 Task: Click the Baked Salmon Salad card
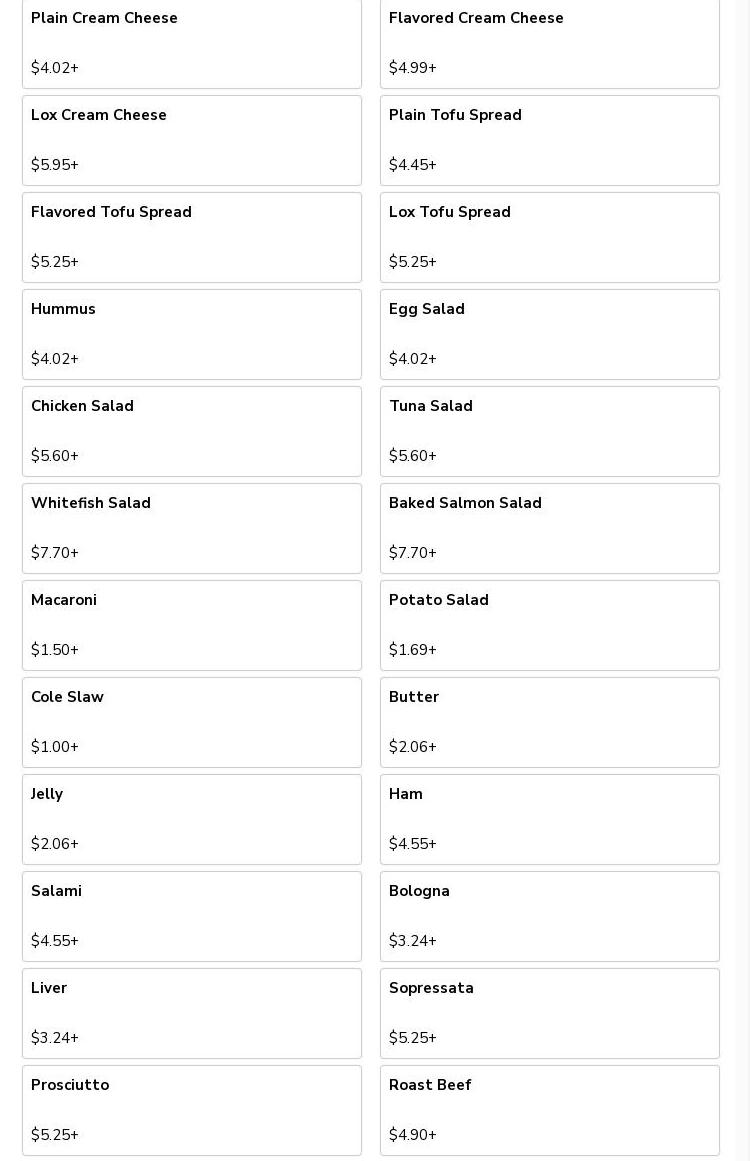pos(549,528)
